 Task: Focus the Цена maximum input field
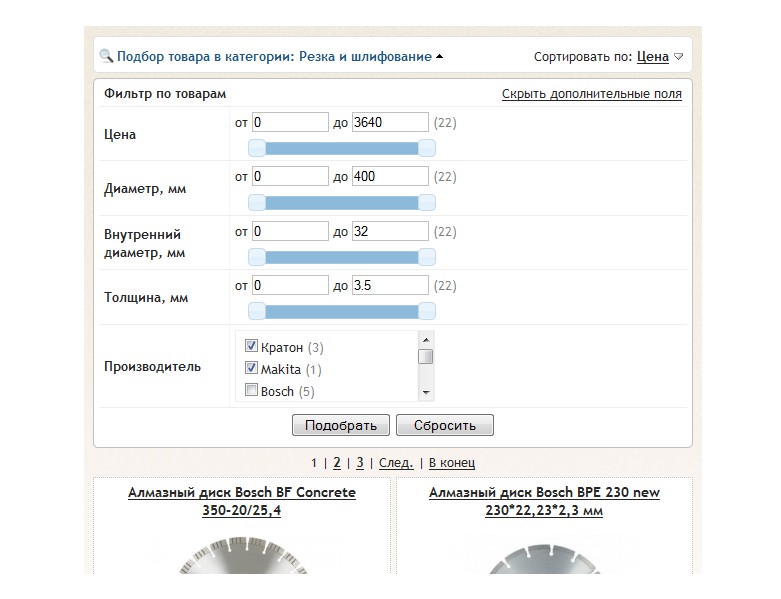pos(390,122)
